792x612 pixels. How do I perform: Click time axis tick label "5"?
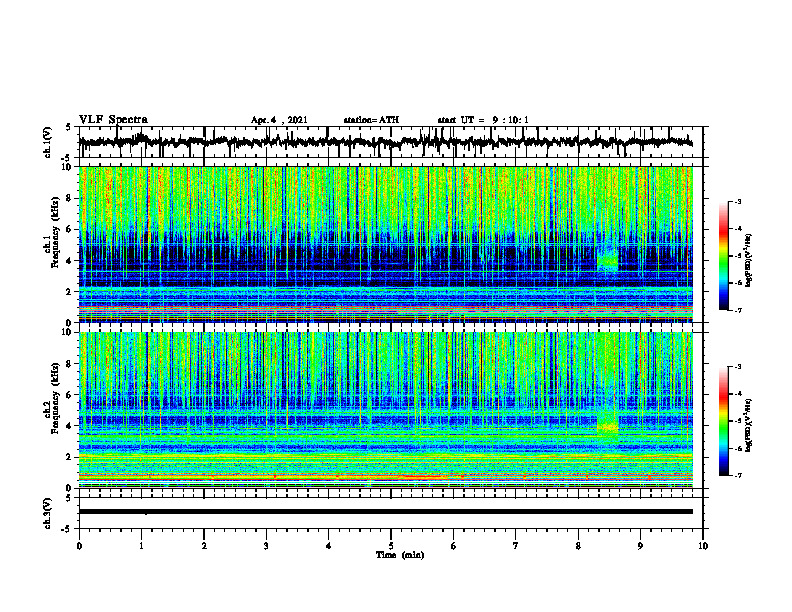coord(391,546)
